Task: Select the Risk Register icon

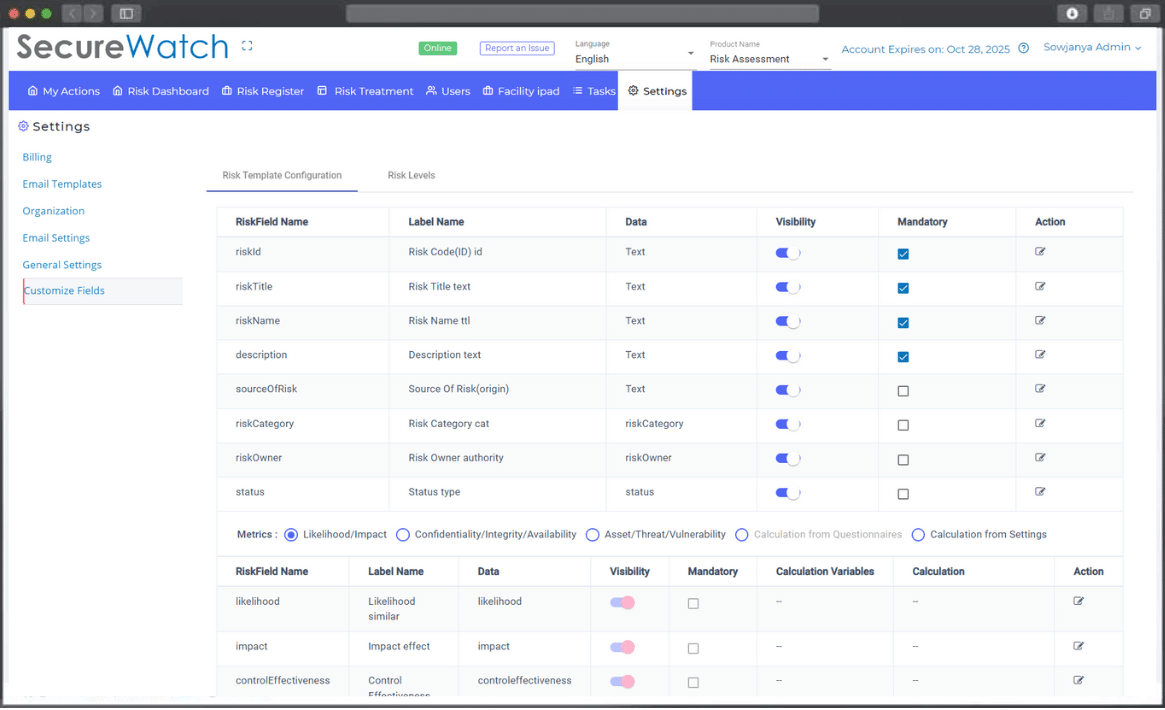Action: pyautogui.click(x=228, y=91)
